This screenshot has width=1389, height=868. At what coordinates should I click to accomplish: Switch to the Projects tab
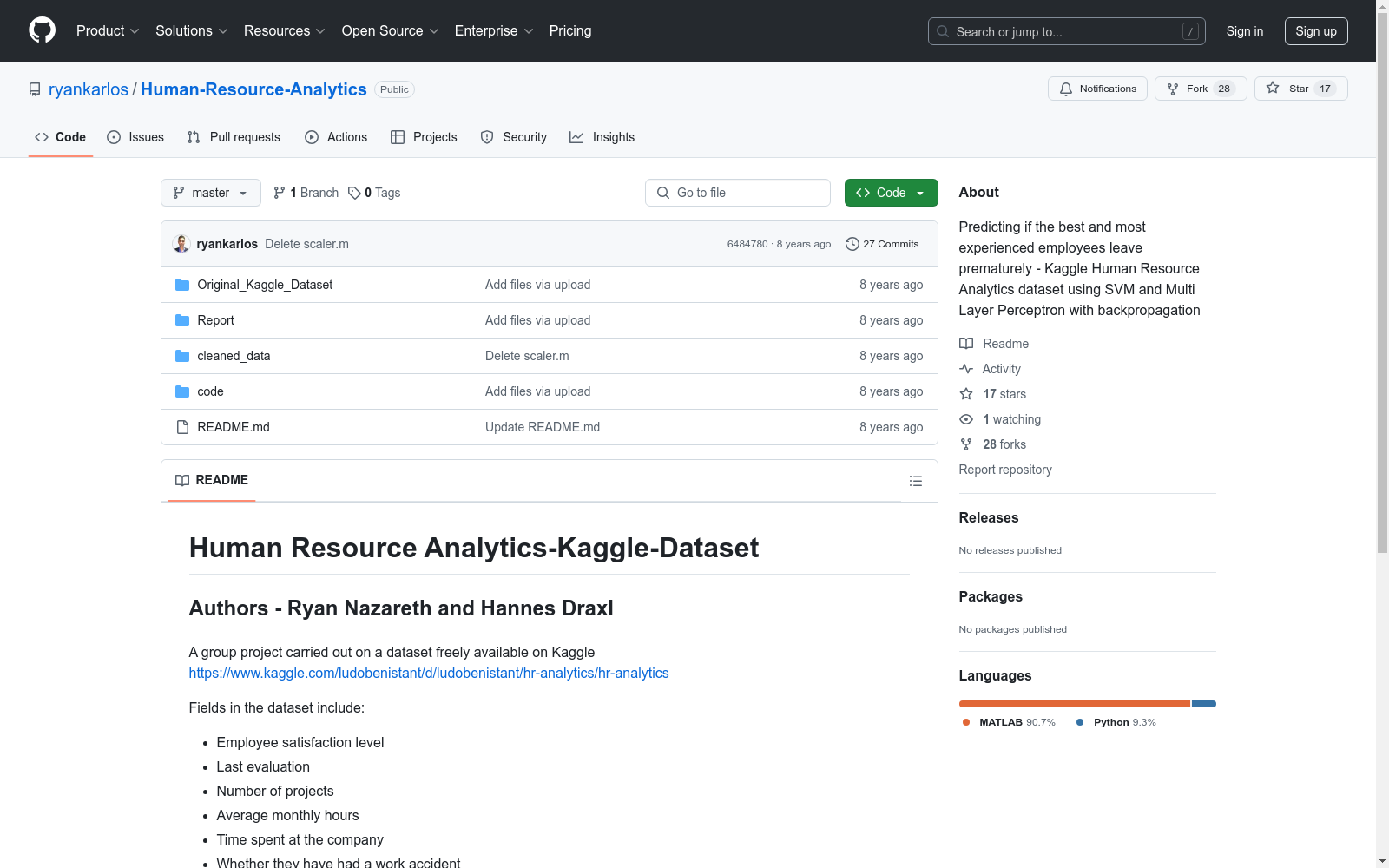pos(424,137)
